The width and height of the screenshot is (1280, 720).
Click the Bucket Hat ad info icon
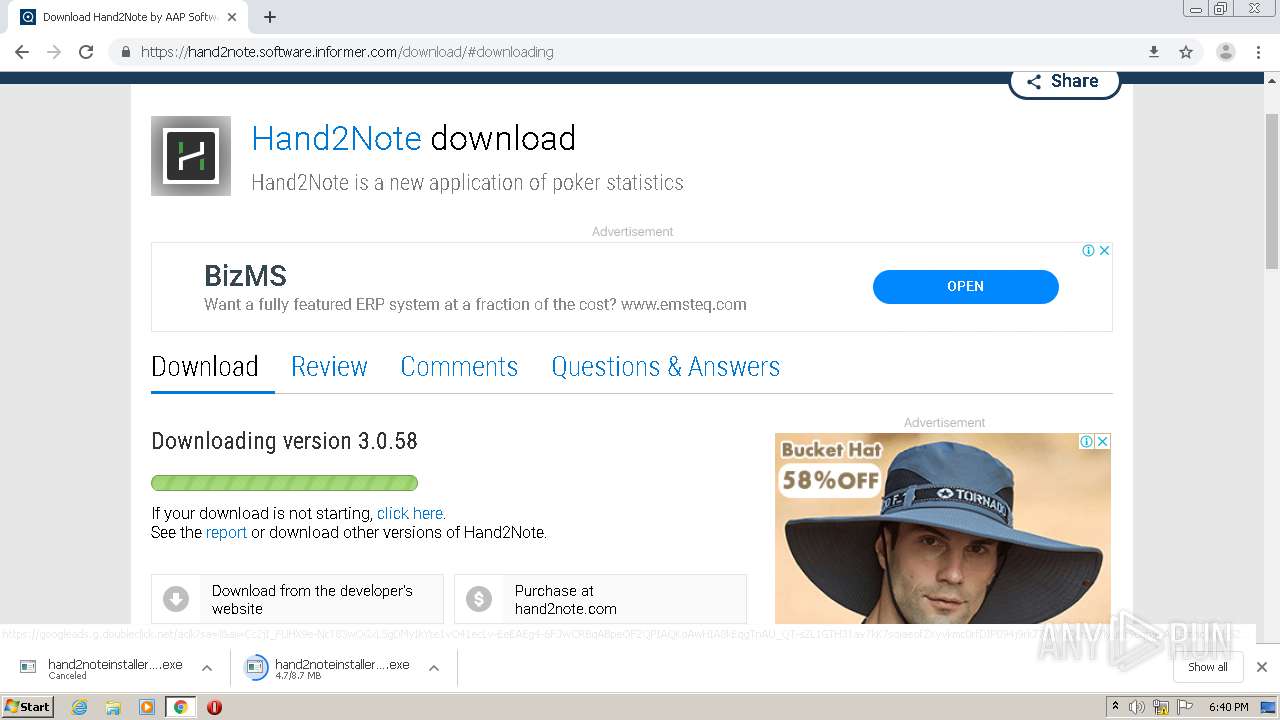1086,441
